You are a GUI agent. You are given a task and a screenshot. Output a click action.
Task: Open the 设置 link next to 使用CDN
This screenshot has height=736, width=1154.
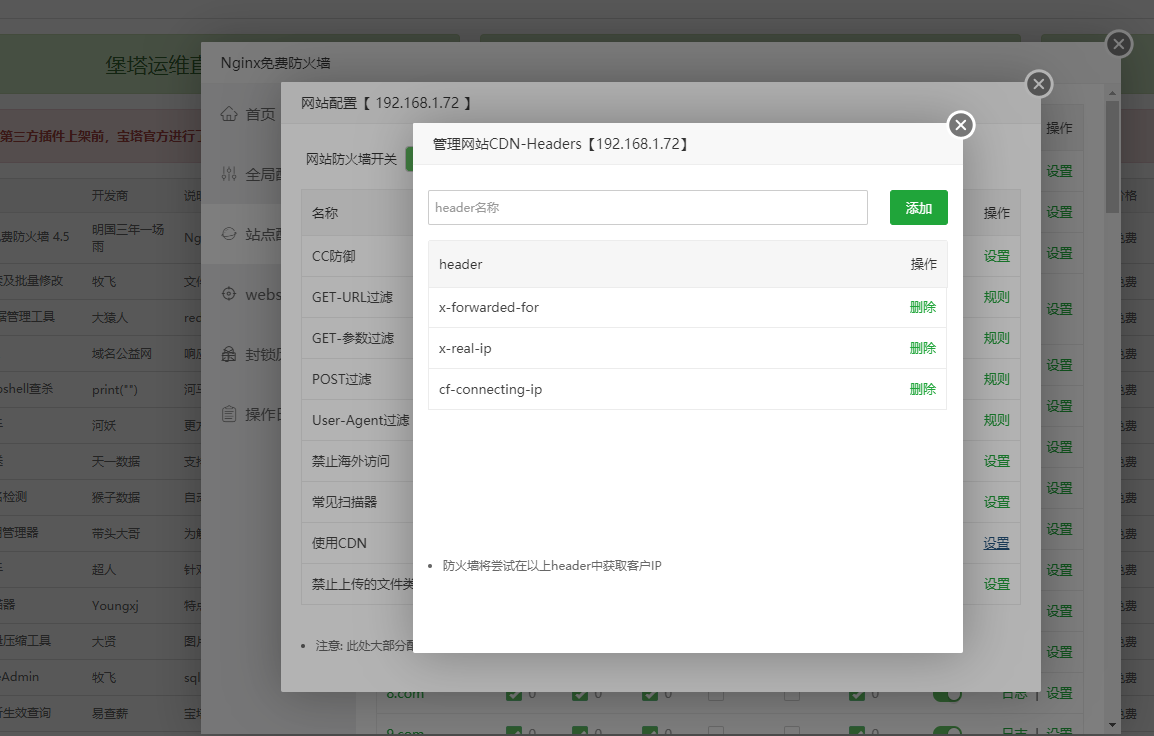point(996,542)
